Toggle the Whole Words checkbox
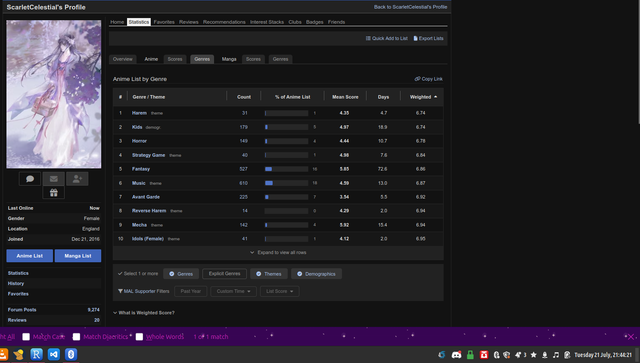640x363 pixels. pos(139,337)
